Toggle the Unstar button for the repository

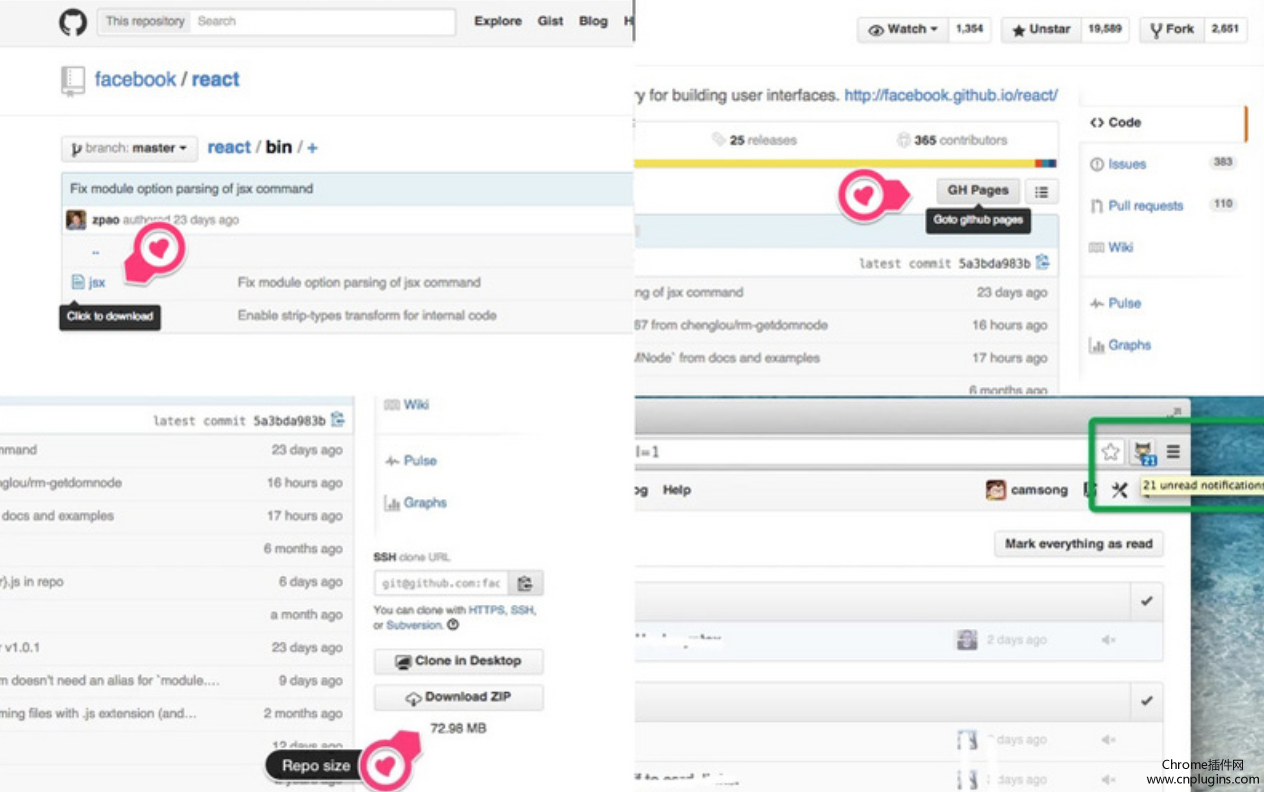point(1040,30)
